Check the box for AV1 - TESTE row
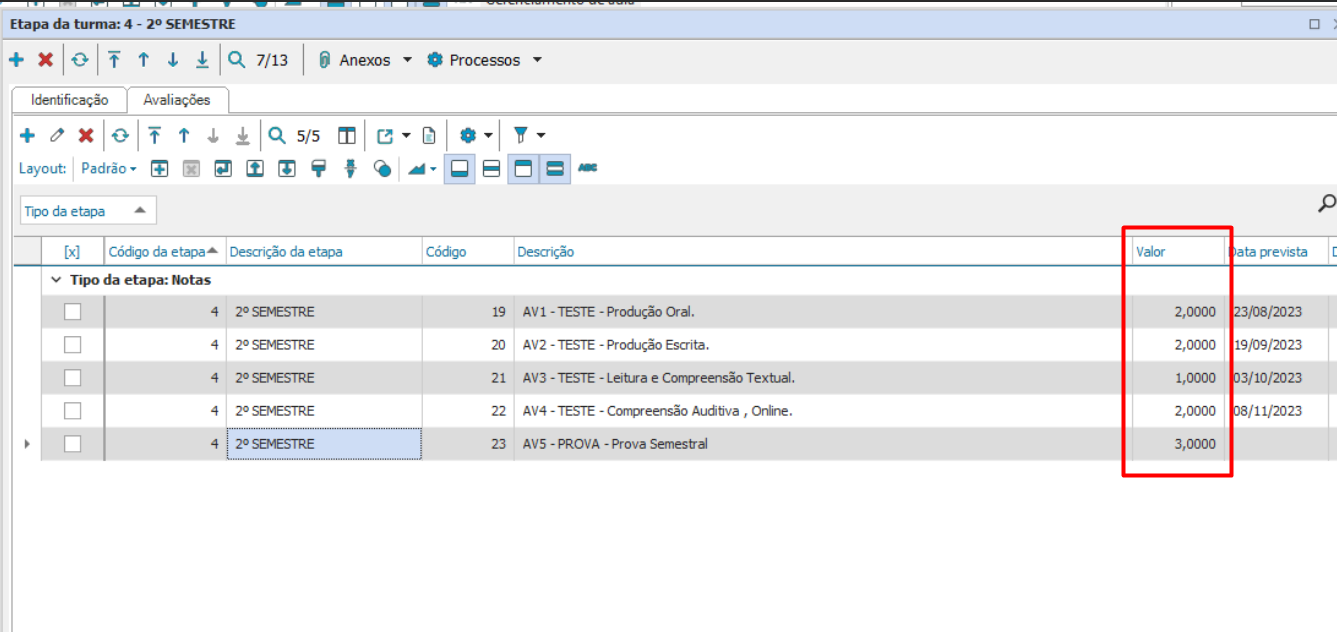The width and height of the screenshot is (1337, 632). (x=72, y=312)
